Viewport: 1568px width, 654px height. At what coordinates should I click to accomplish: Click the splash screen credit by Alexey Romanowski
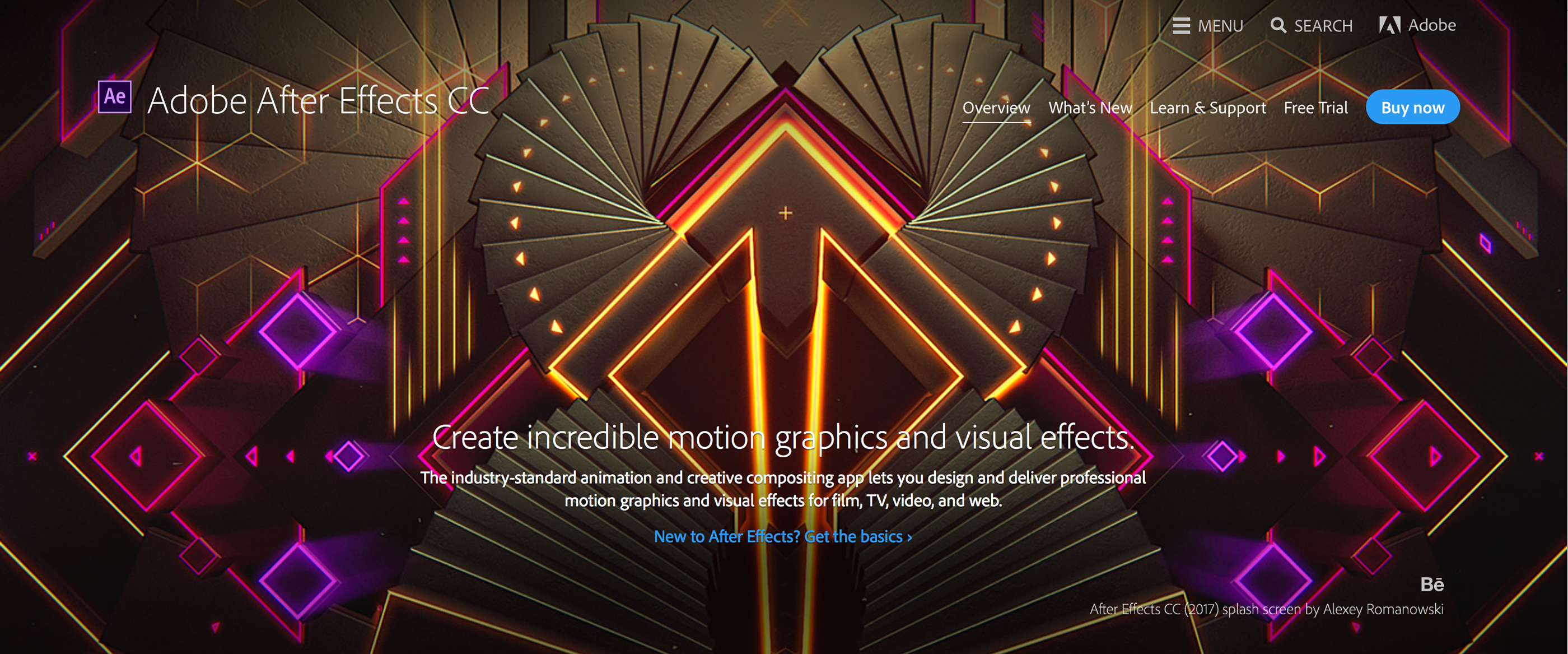coord(1266,609)
